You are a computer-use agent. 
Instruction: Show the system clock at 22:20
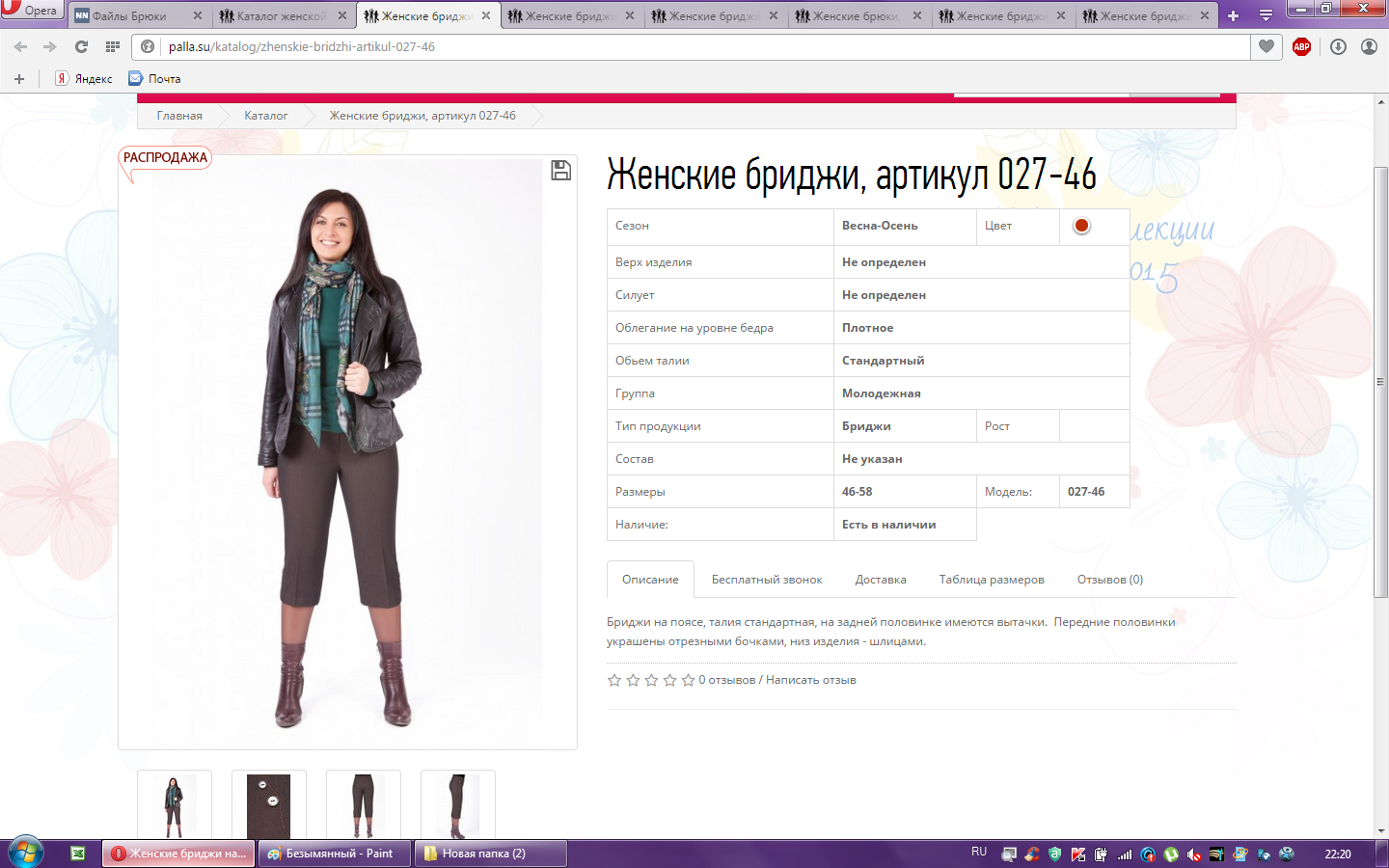coord(1338,854)
